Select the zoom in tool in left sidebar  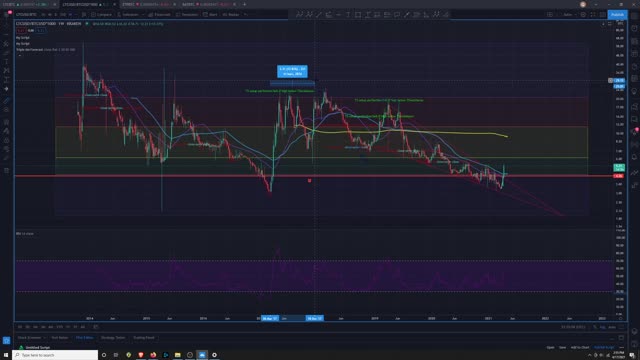[6, 110]
